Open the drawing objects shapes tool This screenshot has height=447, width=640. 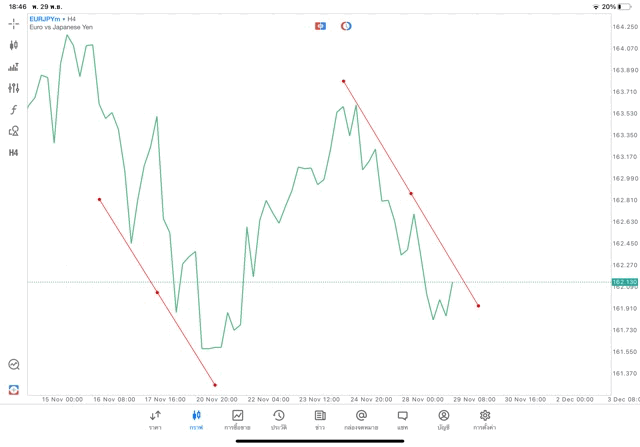(x=13, y=131)
